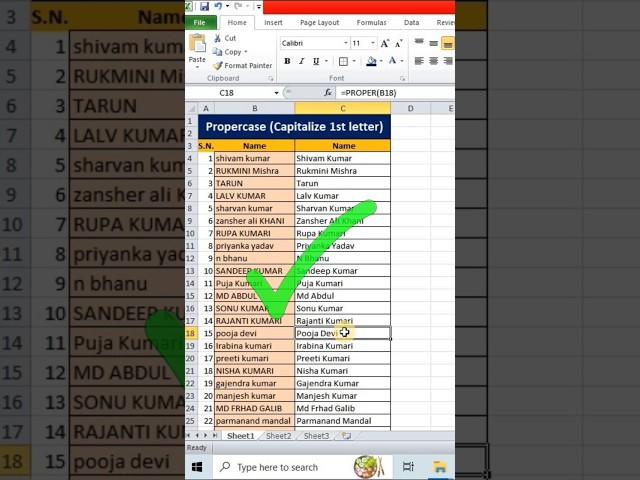Open the Formulas ribbon tab

[x=371, y=22]
